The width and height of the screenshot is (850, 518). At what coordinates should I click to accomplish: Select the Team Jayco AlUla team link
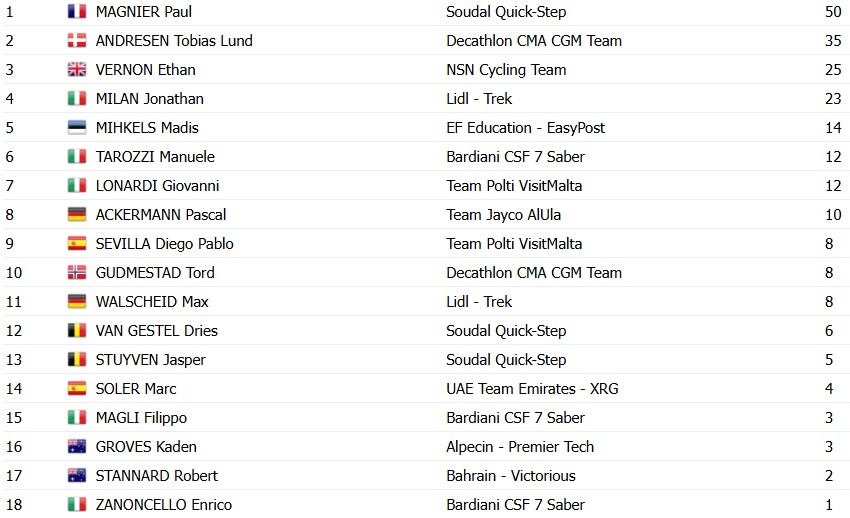[x=503, y=215]
